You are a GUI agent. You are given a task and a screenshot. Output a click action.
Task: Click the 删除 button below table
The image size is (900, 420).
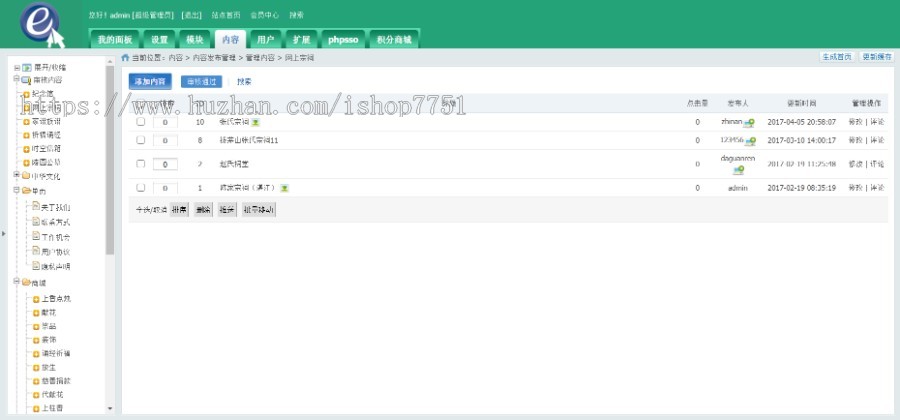pos(203,210)
